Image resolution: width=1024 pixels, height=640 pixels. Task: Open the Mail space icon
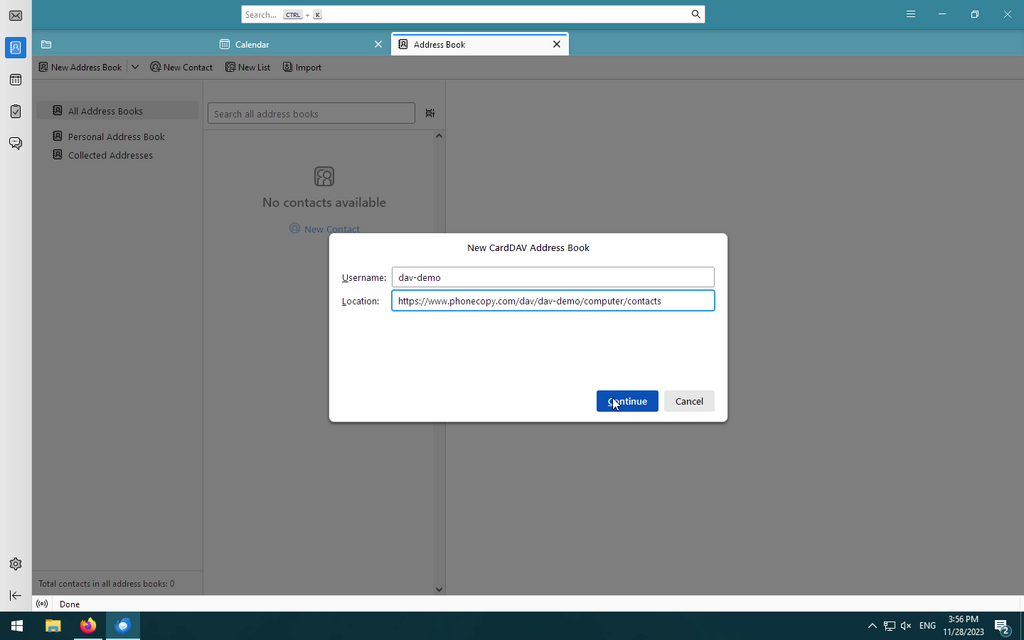(15, 15)
